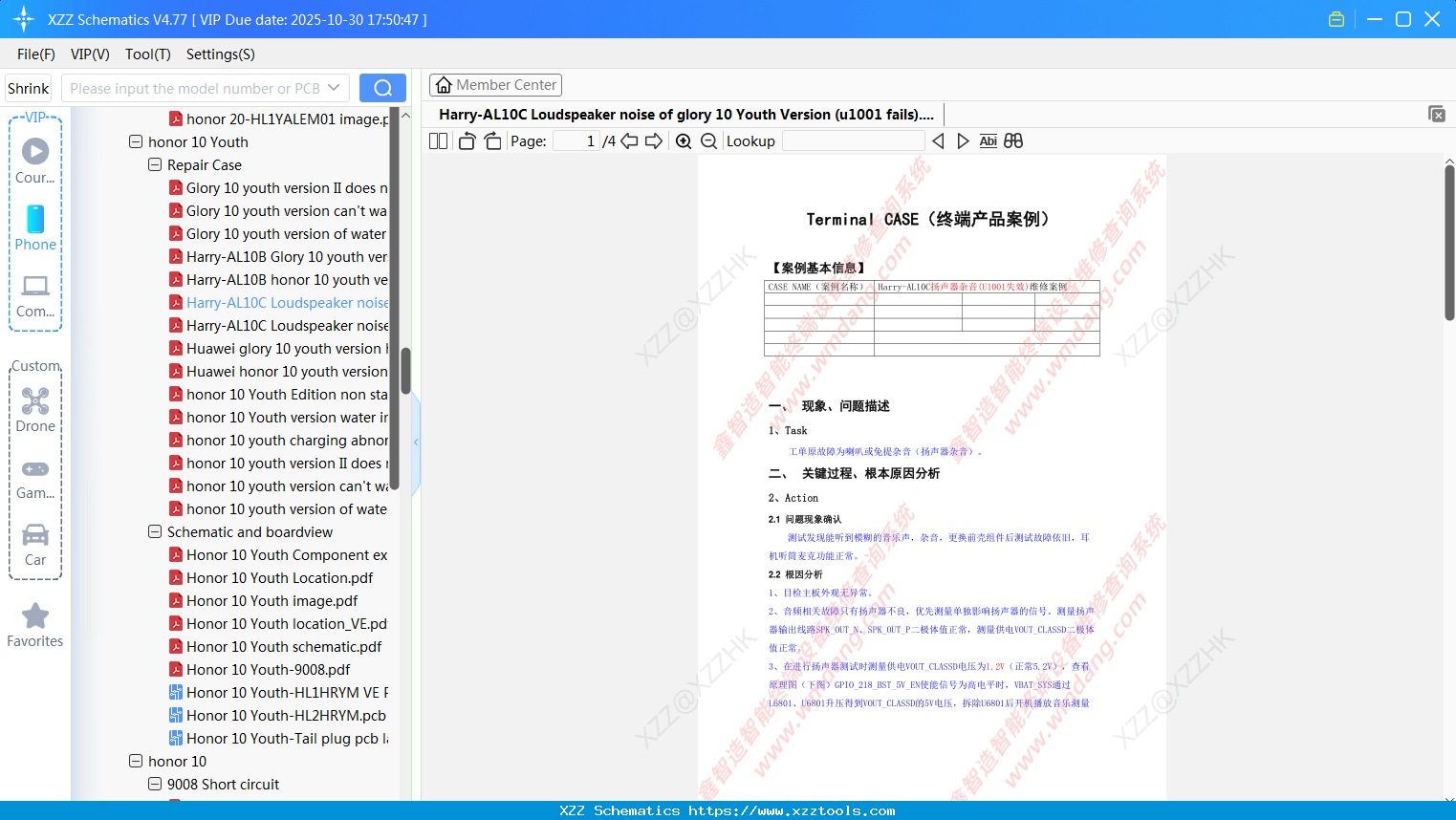The height and width of the screenshot is (820, 1456).
Task: Collapse the 'honor 10' tree node
Action: 136,761
